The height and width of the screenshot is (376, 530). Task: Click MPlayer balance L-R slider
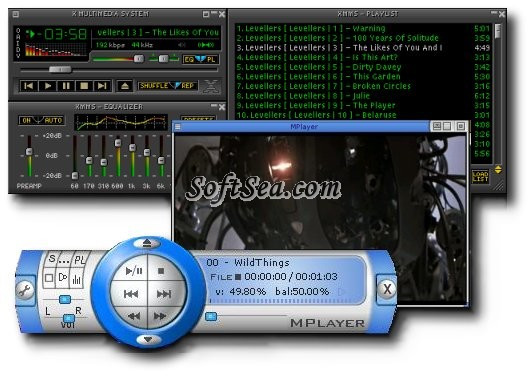(65, 299)
